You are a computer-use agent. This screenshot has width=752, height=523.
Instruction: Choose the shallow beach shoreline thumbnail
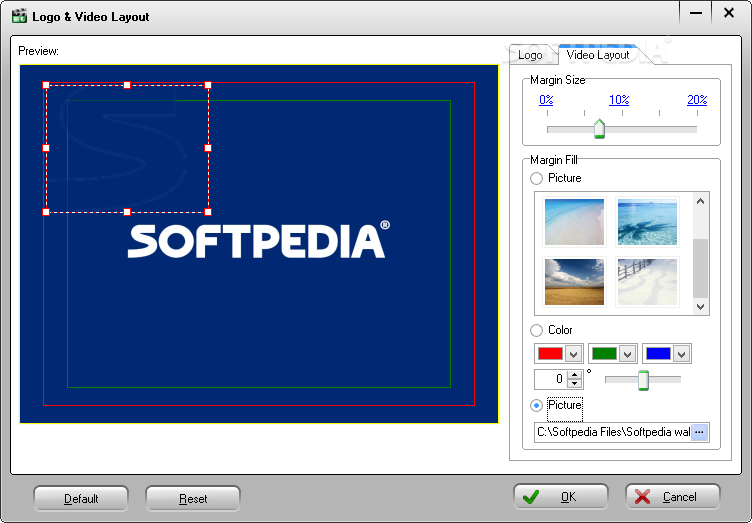(574, 222)
